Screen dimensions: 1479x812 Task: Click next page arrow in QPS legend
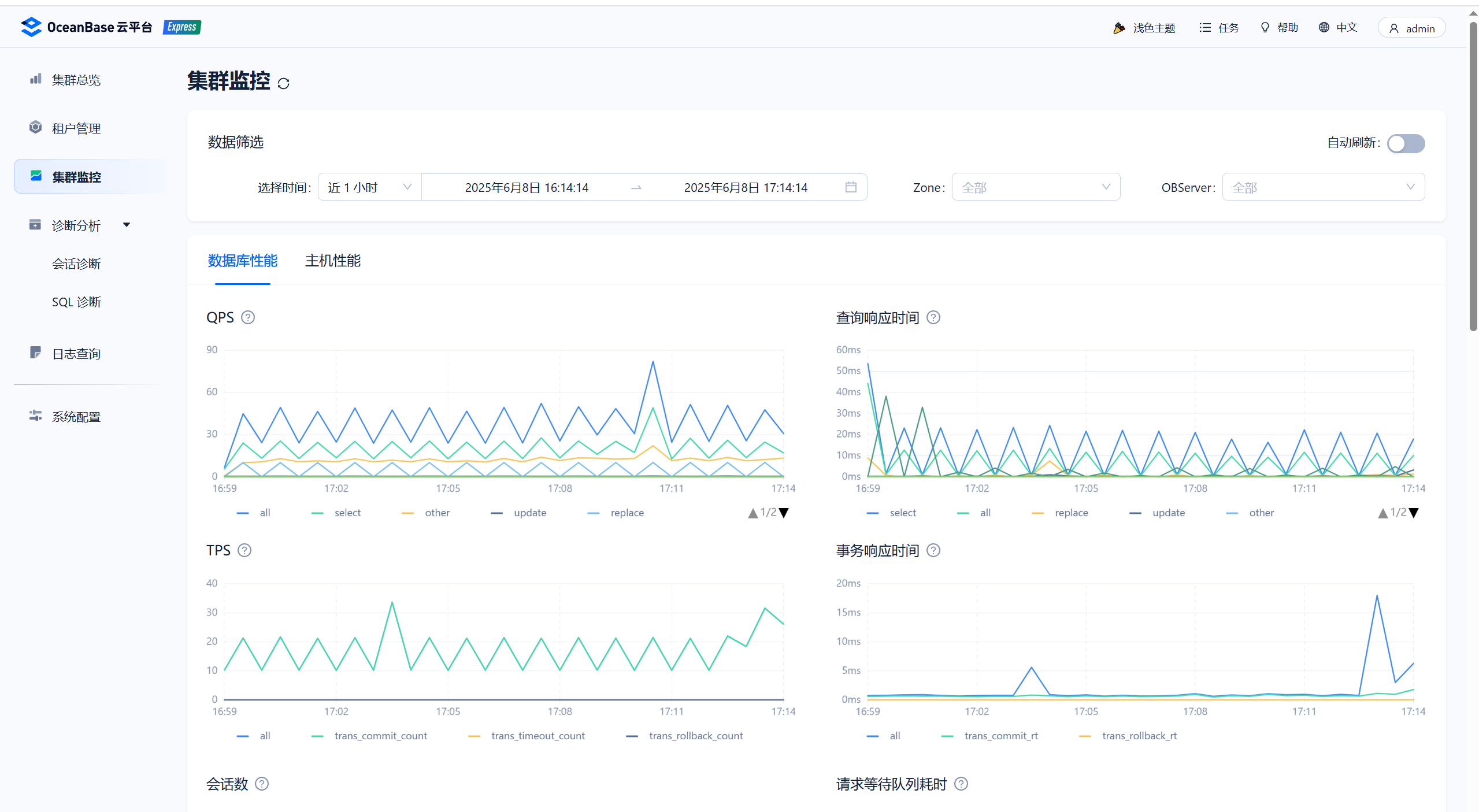tap(784, 513)
